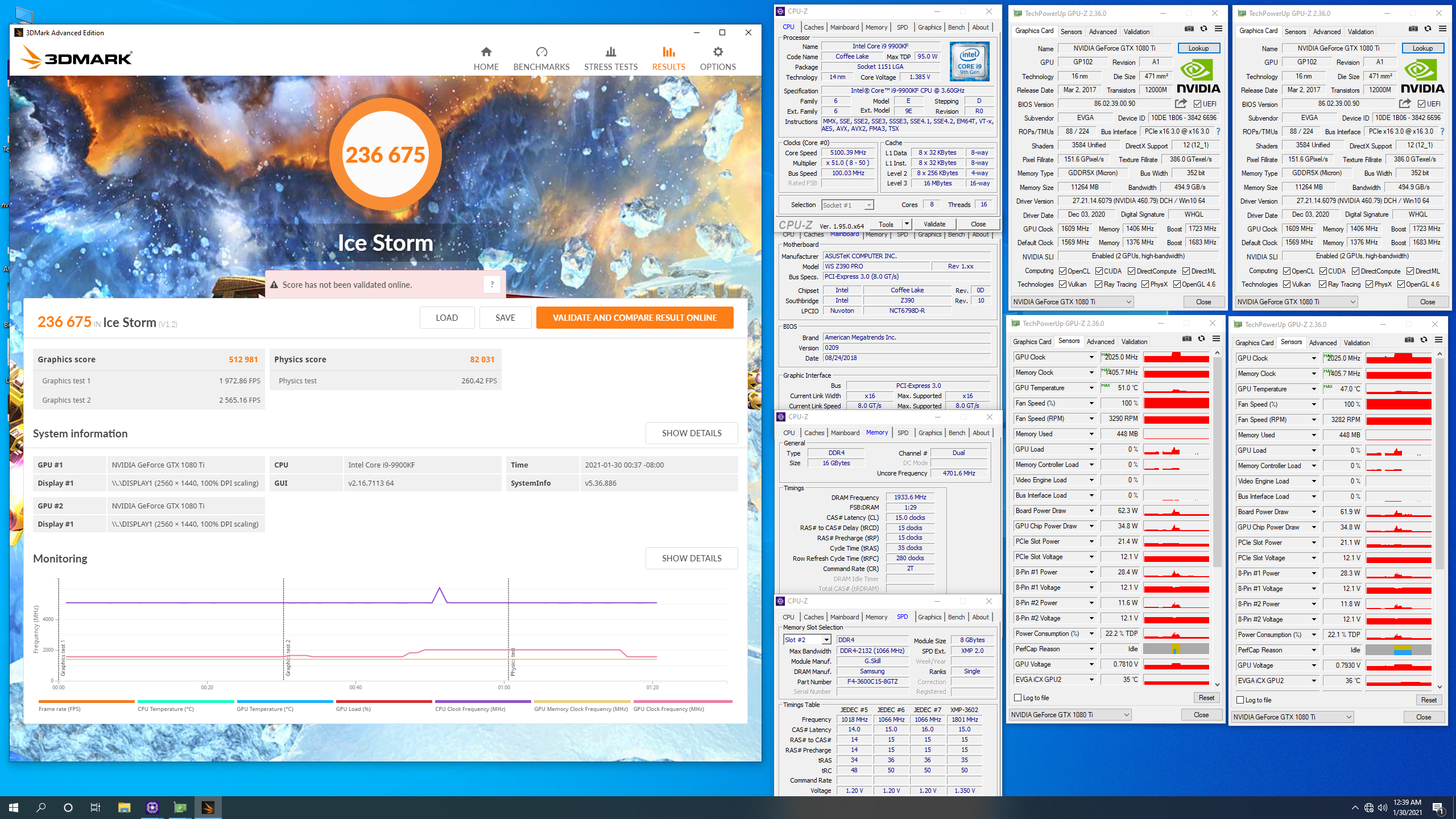Viewport: 1456px width, 819px height.
Task: Open the hamburger menu in top-left GPU-Z
Action: pos(1218,29)
